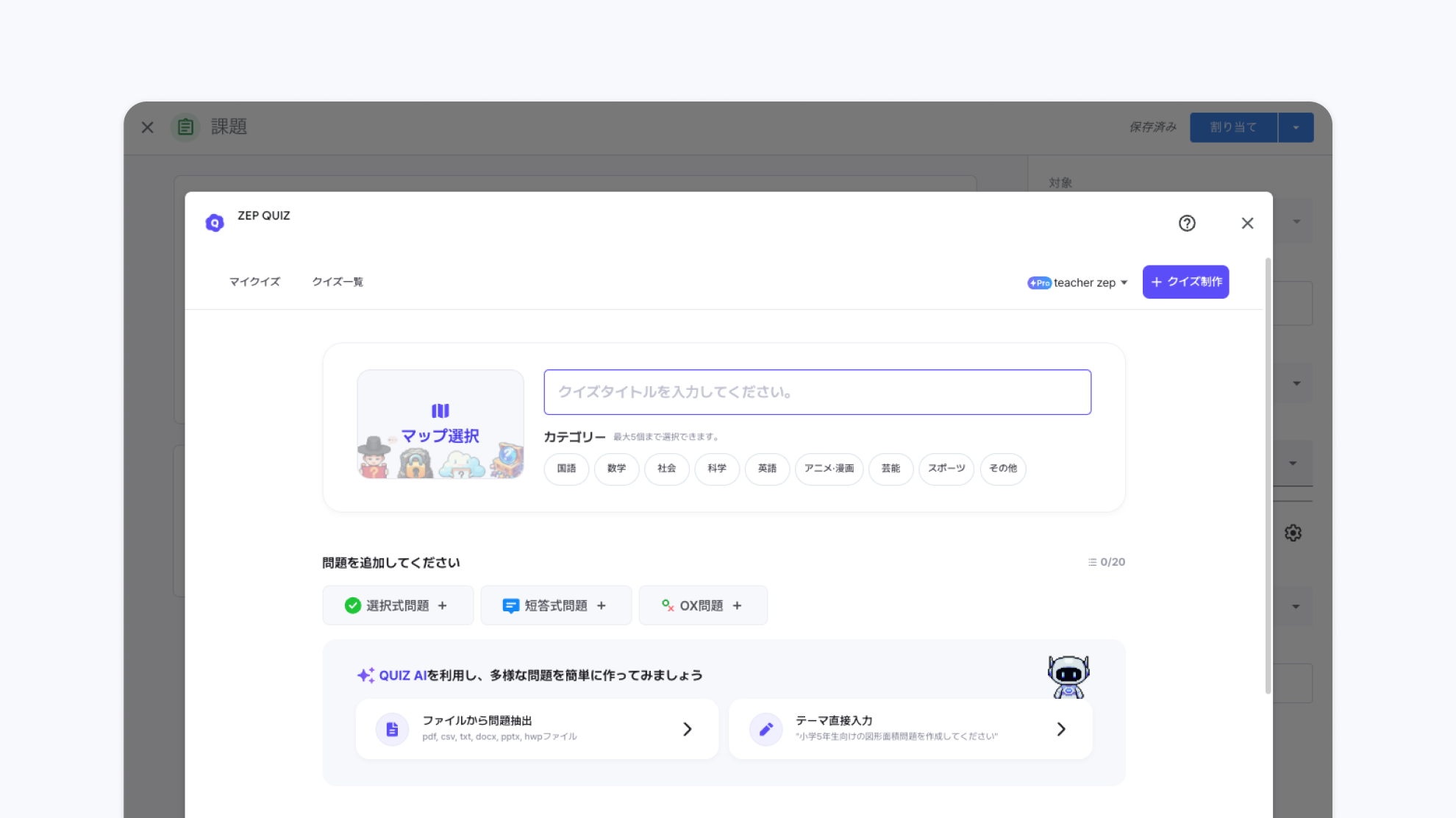Click the file document icon for ファイルから問題抽出
This screenshot has height=818, width=1456.
point(392,729)
